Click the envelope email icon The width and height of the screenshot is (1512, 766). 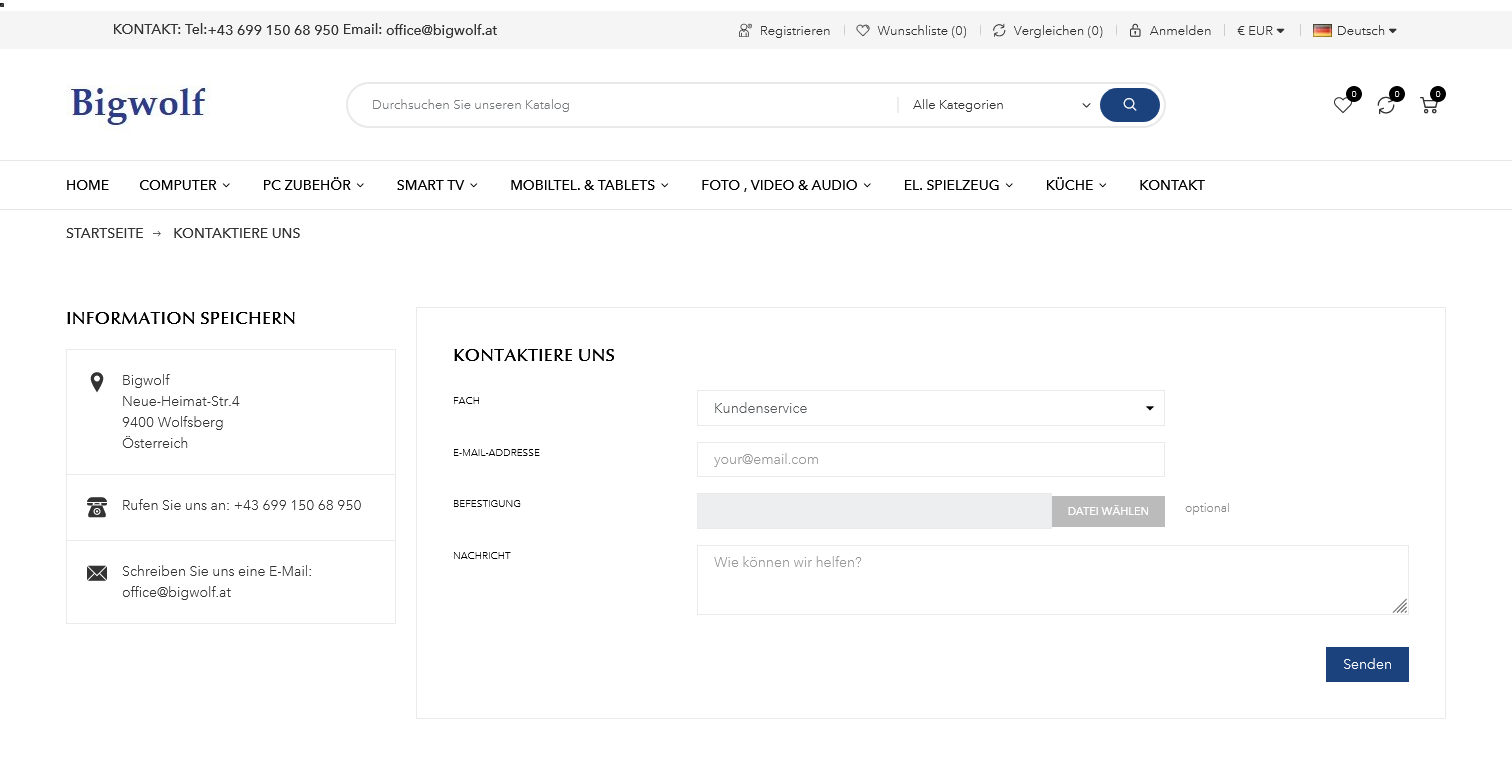(x=97, y=573)
